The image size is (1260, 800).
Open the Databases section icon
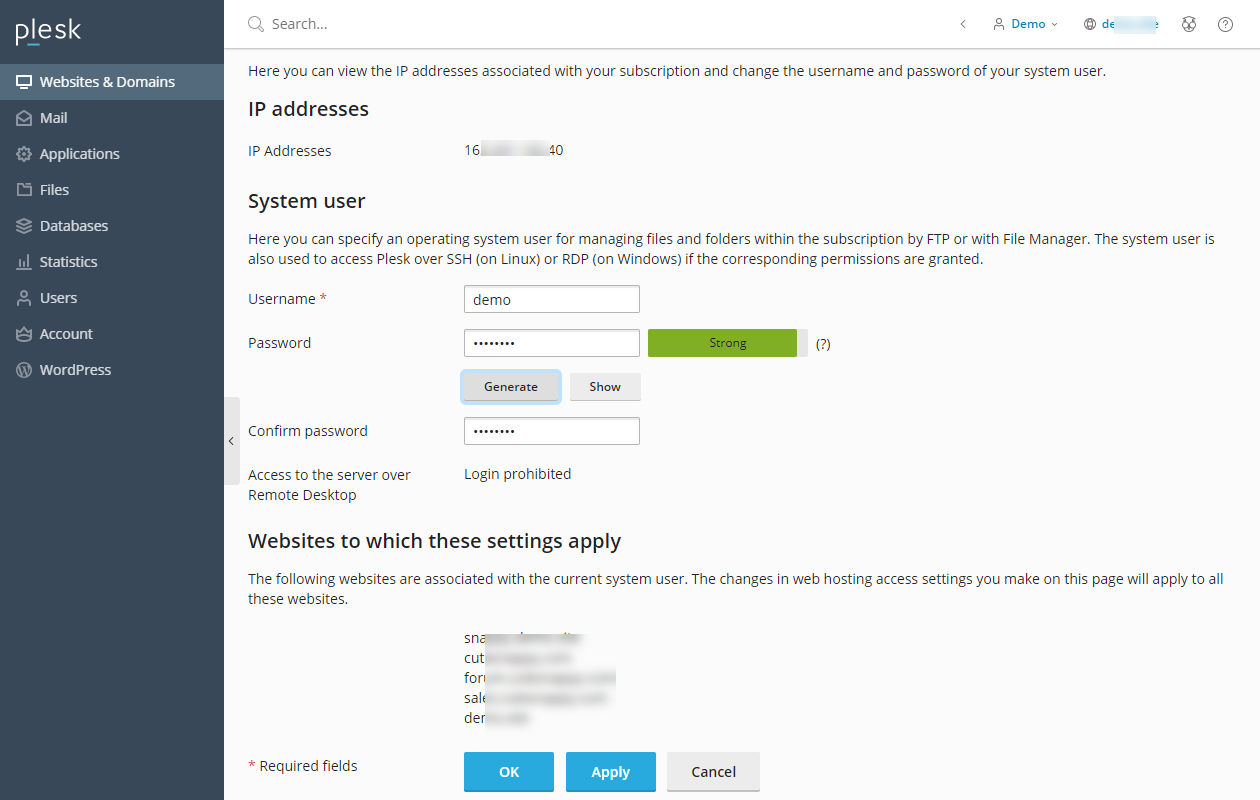click(22, 225)
